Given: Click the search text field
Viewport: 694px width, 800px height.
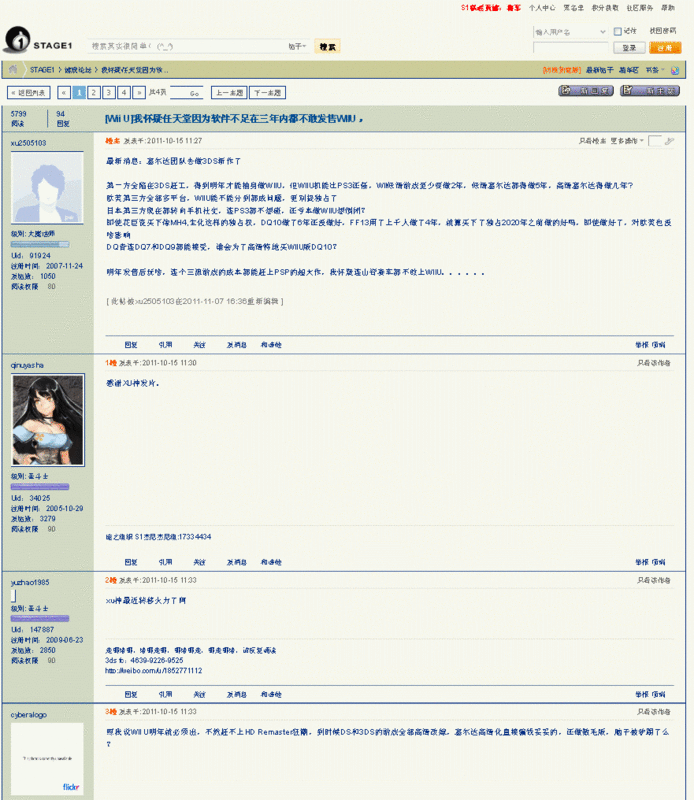Looking at the screenshot, I should point(187,46).
